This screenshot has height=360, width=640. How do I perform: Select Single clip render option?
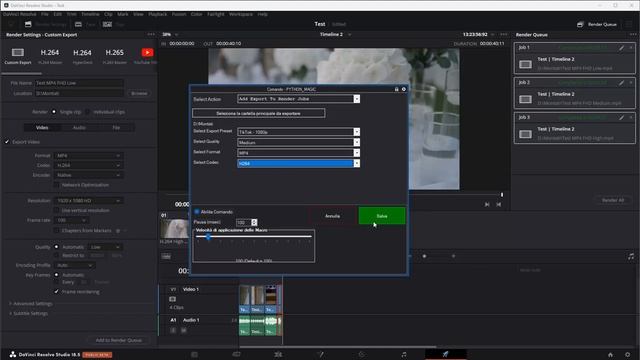[x=53, y=112]
